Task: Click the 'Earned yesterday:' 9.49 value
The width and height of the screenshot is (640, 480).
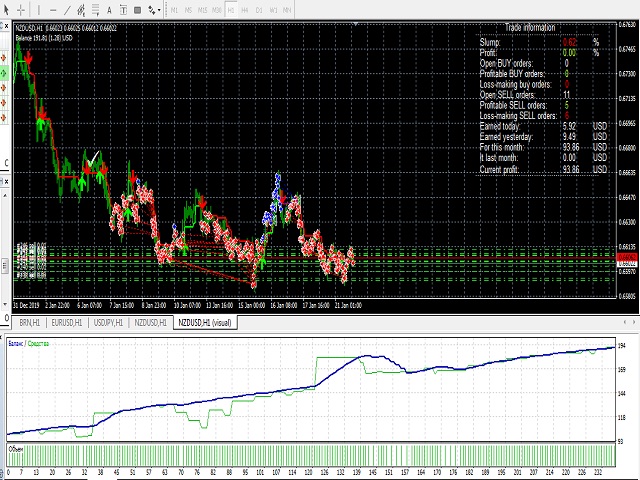Action: coord(569,137)
